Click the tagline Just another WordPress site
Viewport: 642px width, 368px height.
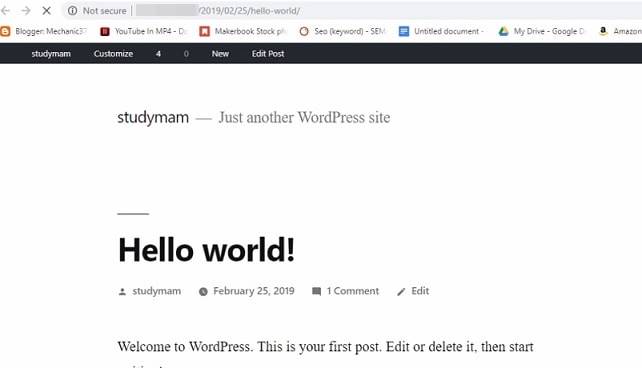click(304, 117)
